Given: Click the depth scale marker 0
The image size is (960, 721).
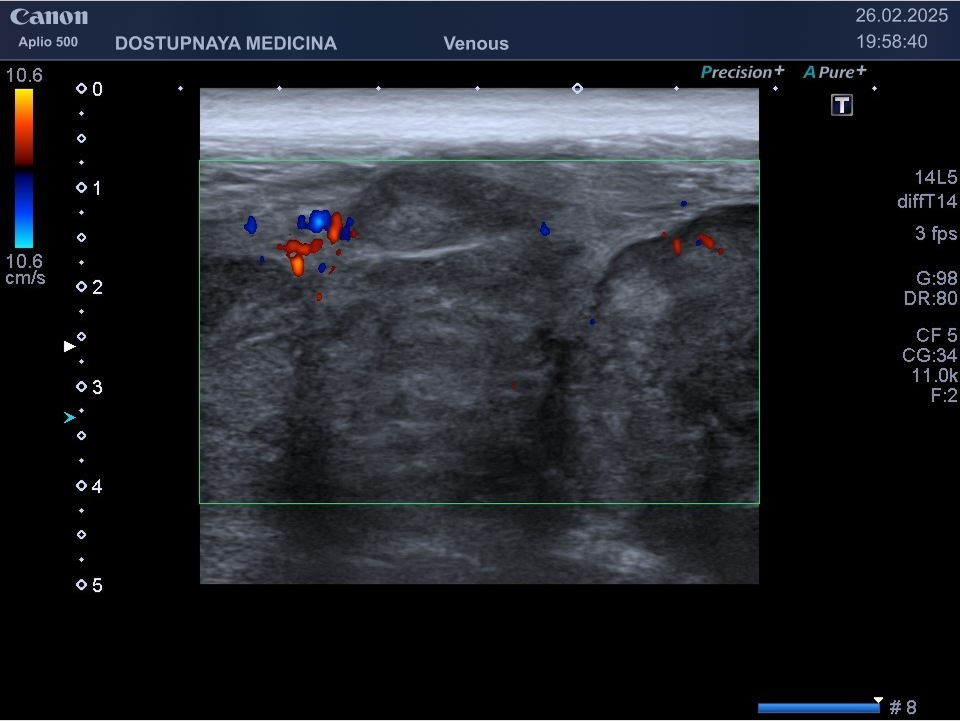Looking at the screenshot, I should 89,89.
